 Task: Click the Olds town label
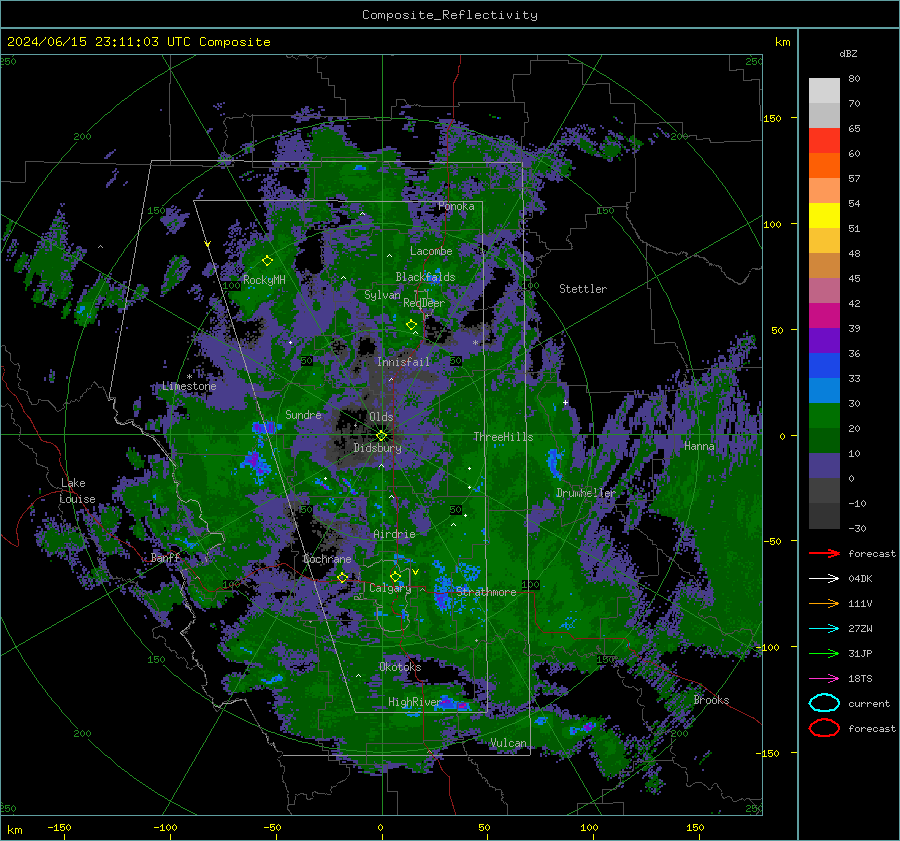[381, 417]
